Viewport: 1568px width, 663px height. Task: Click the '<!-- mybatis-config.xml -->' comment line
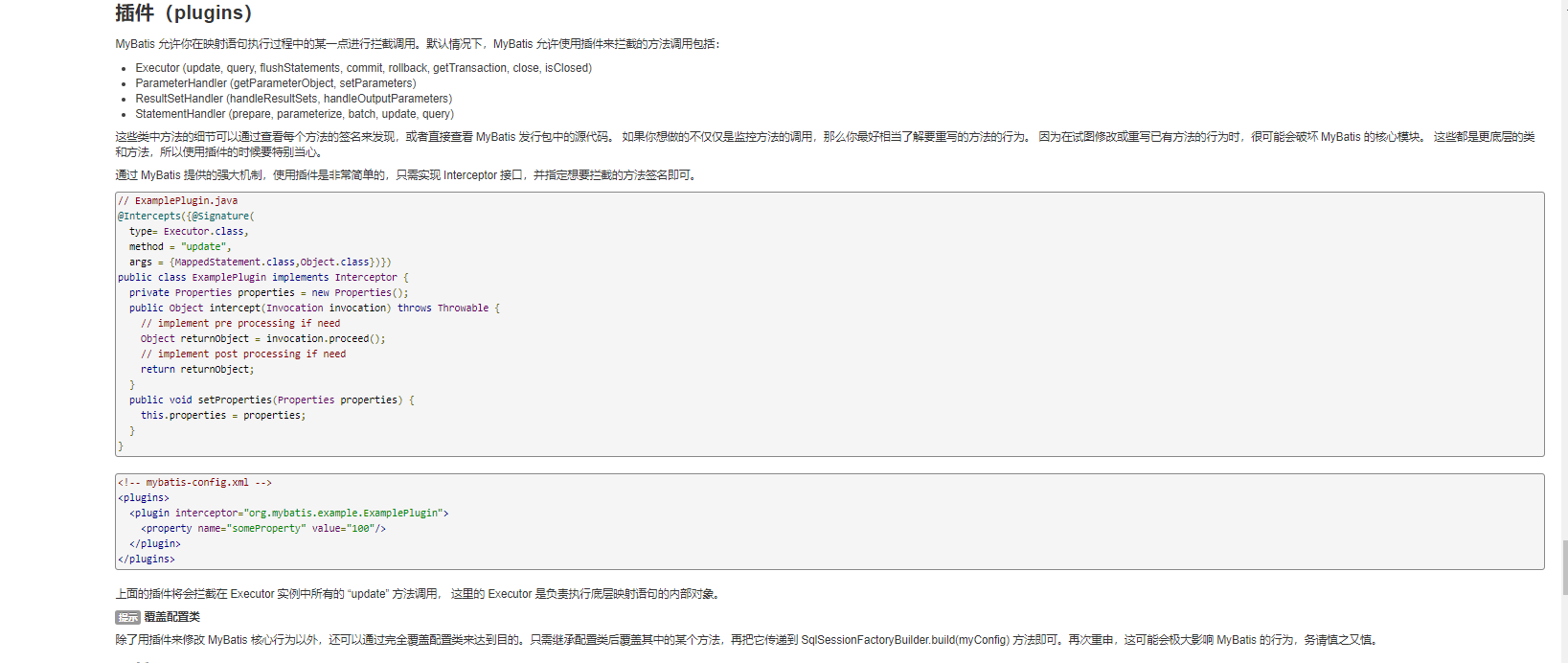(x=195, y=483)
